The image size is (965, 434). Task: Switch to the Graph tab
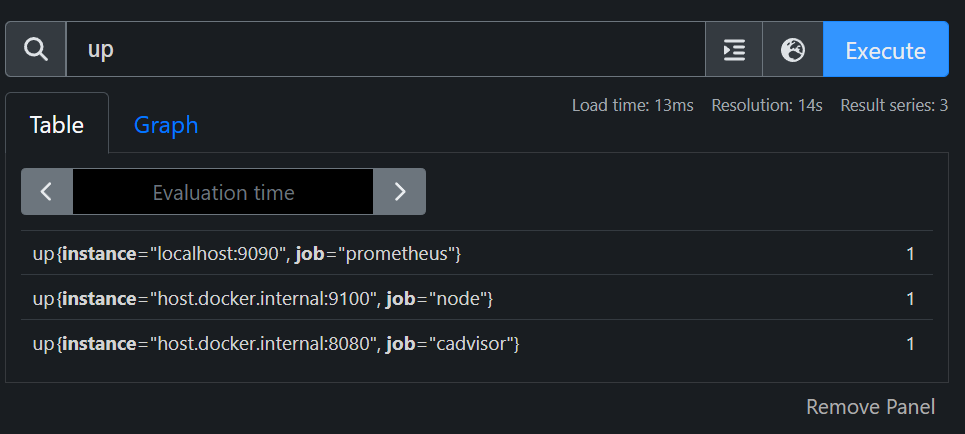166,125
